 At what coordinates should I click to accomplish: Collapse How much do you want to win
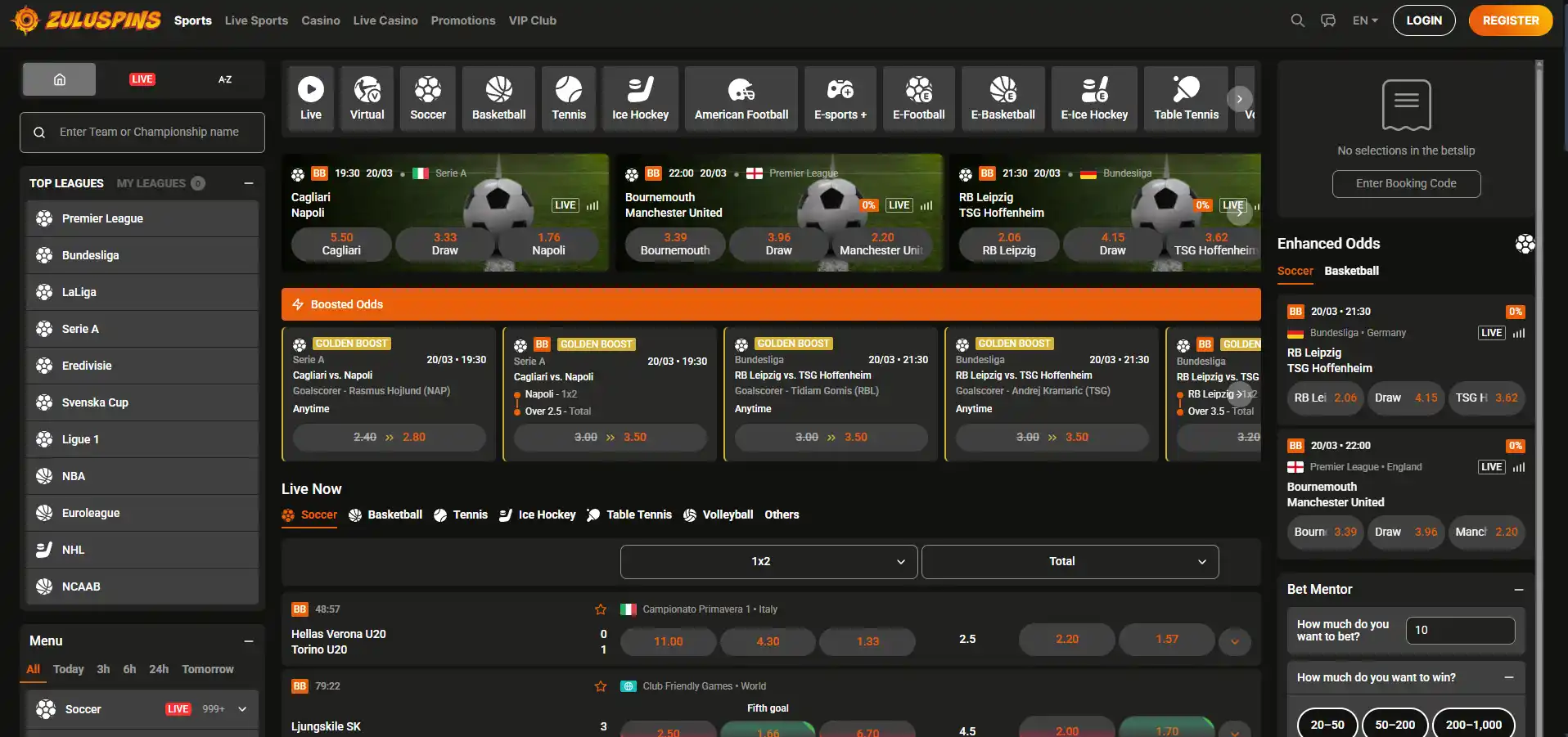1509,677
